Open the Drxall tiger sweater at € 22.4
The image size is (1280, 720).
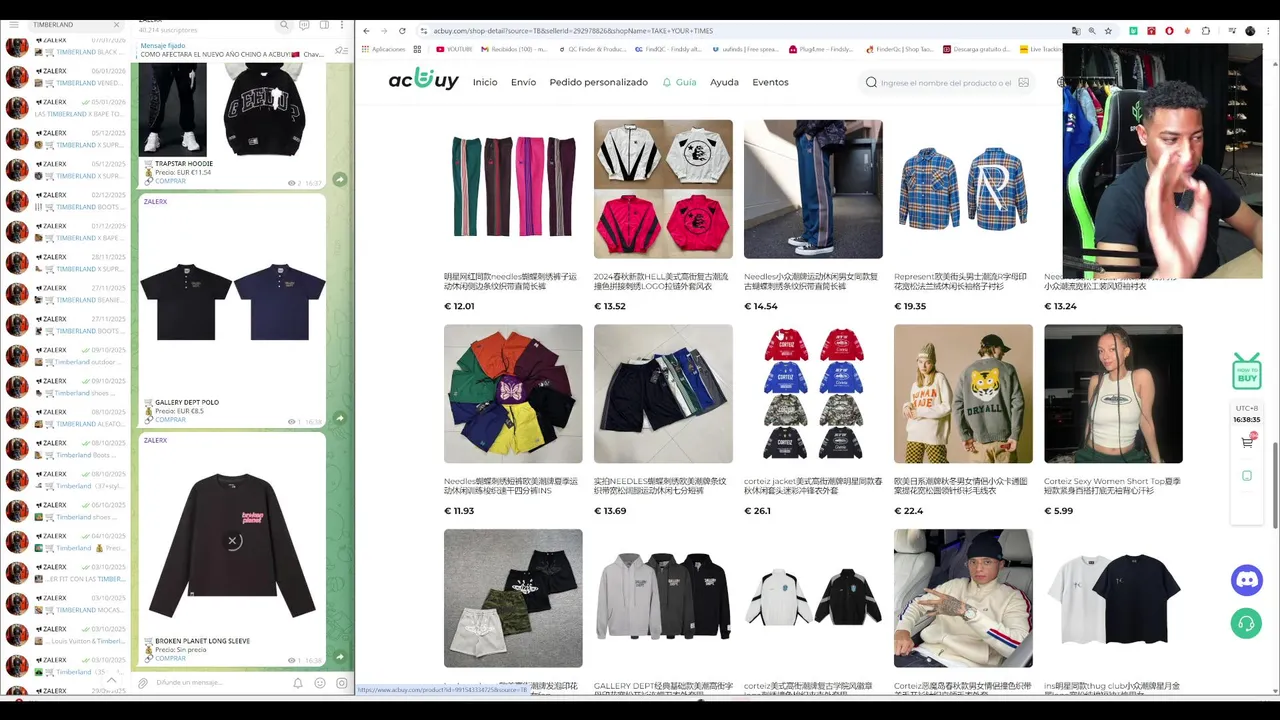963,394
